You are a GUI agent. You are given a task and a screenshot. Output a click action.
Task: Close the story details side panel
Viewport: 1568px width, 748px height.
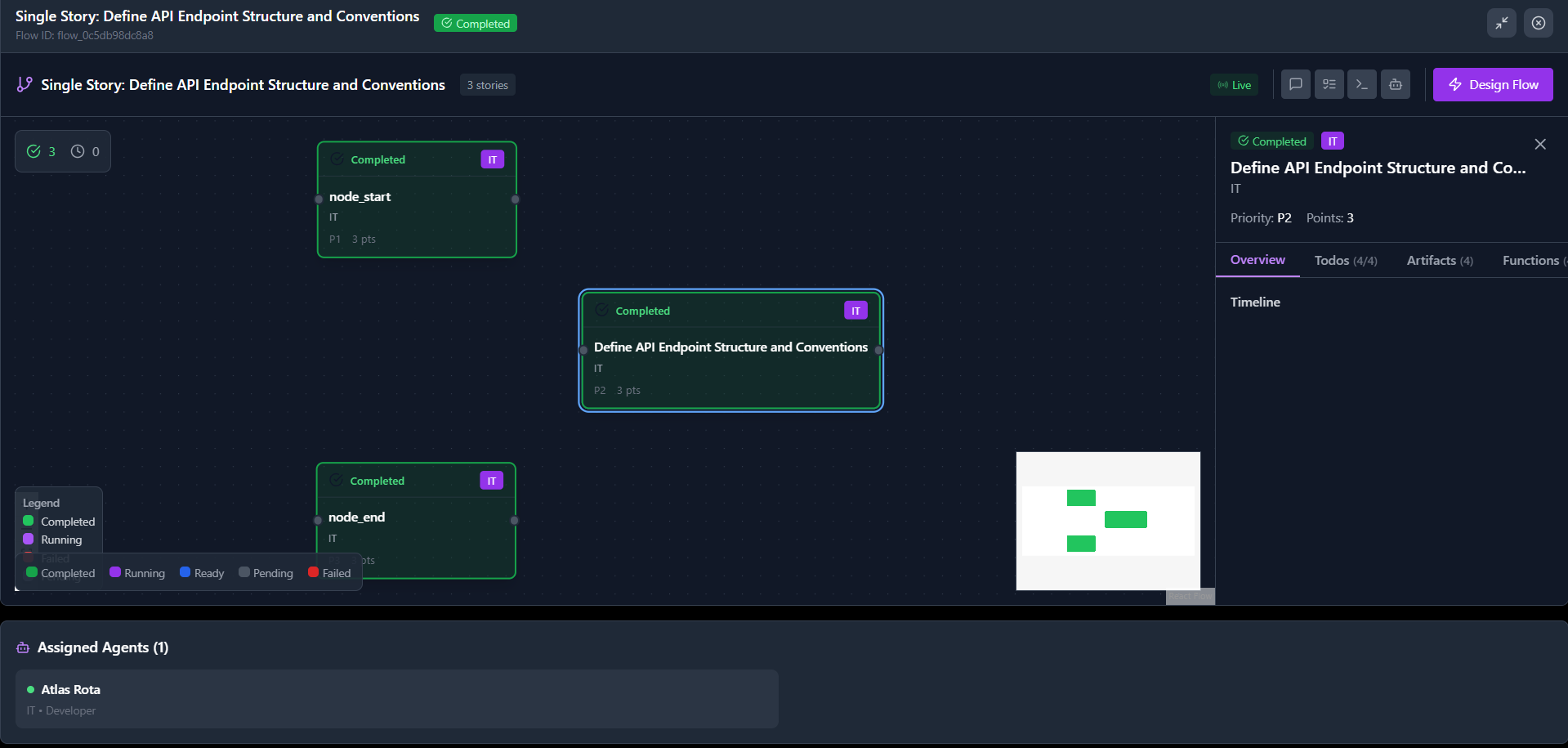[x=1540, y=144]
